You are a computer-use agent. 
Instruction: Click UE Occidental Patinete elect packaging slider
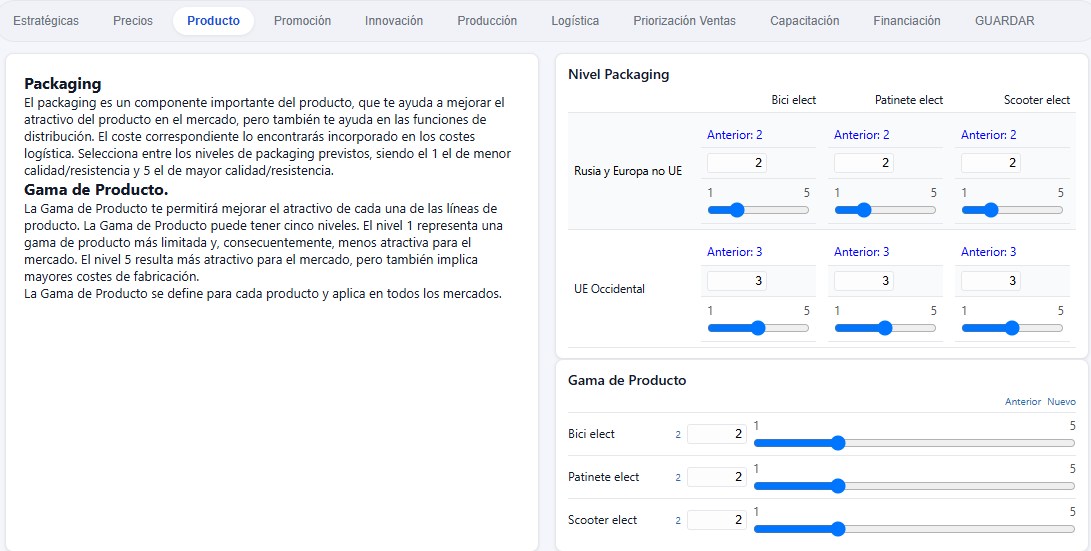(x=885, y=328)
